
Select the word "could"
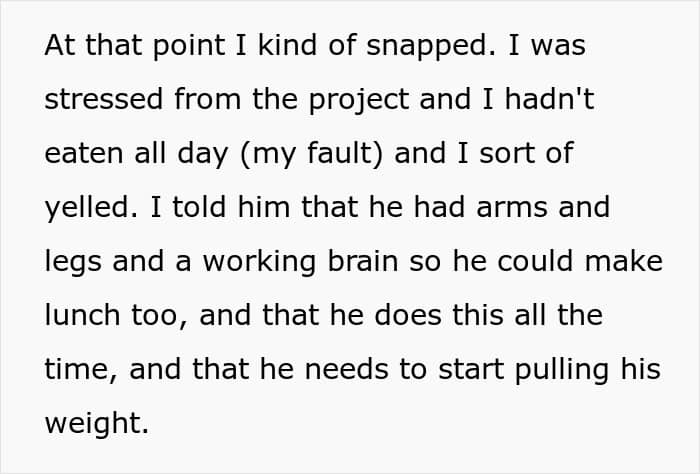coord(535,261)
